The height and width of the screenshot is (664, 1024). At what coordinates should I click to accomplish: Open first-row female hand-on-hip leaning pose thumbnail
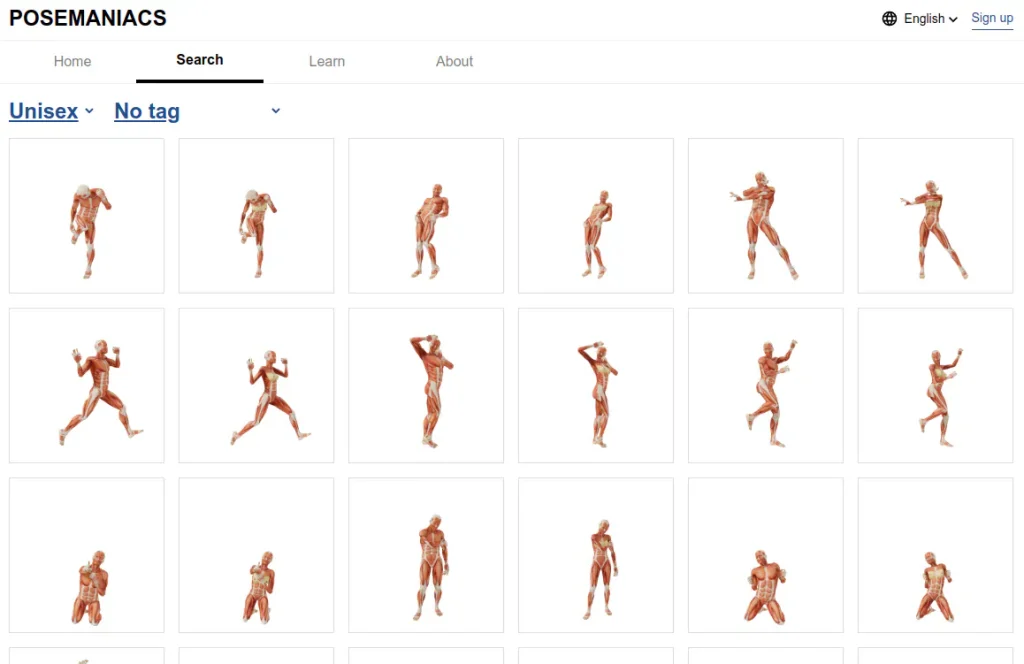point(596,215)
